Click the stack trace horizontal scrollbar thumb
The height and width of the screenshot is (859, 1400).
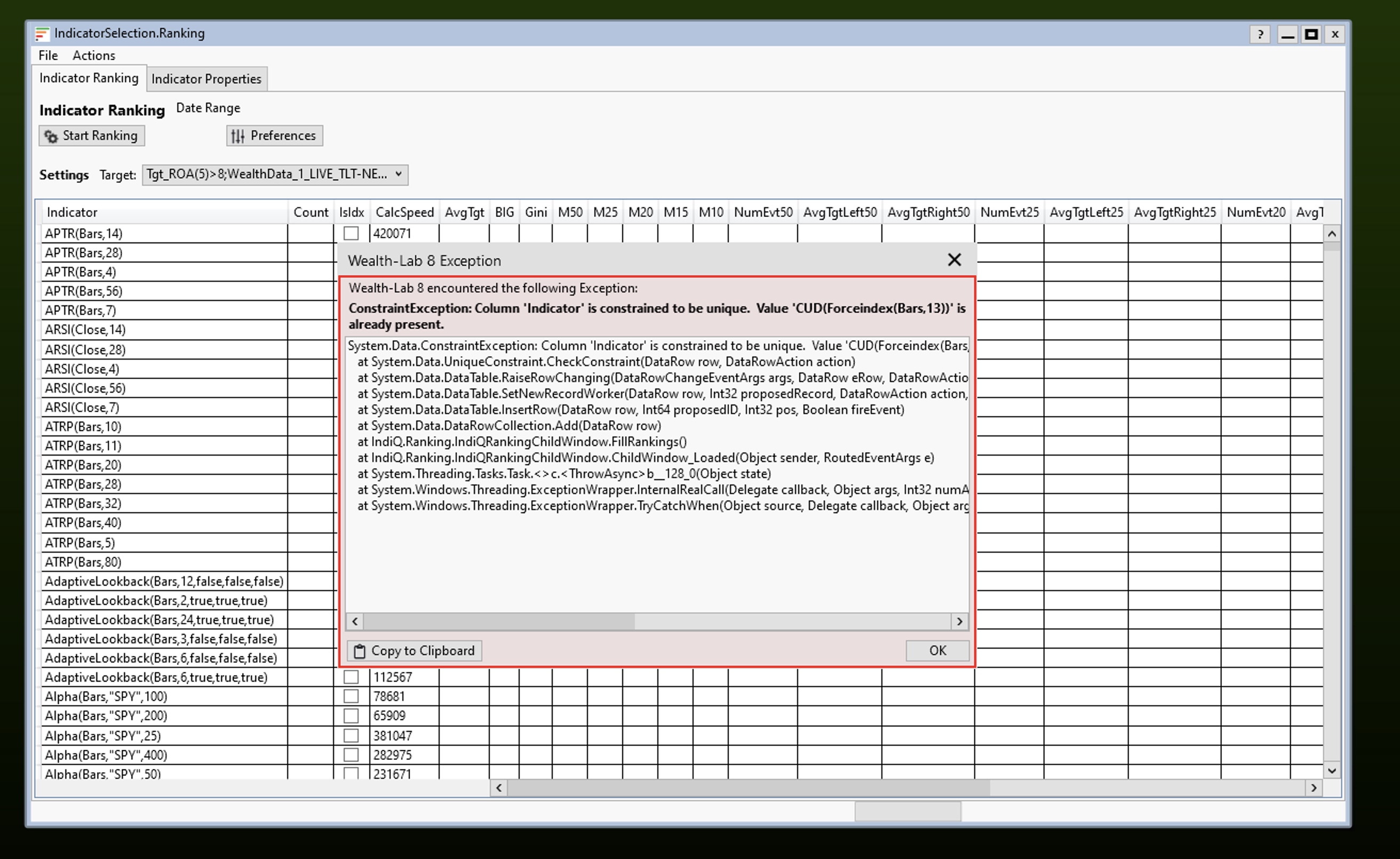pos(498,622)
